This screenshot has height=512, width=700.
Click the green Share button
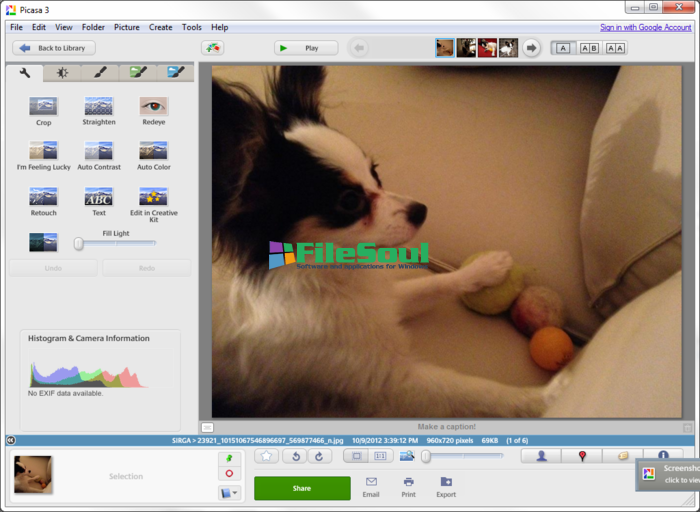(302, 488)
